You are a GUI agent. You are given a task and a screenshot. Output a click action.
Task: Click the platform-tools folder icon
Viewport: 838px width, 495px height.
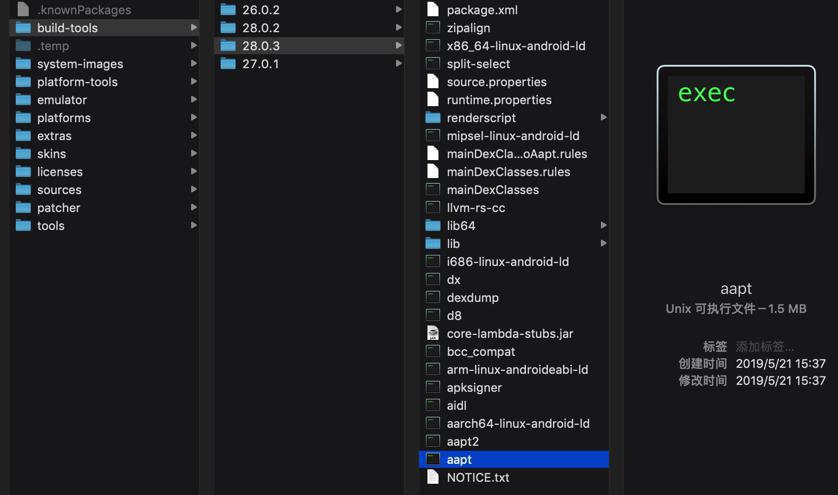pyautogui.click(x=23, y=82)
